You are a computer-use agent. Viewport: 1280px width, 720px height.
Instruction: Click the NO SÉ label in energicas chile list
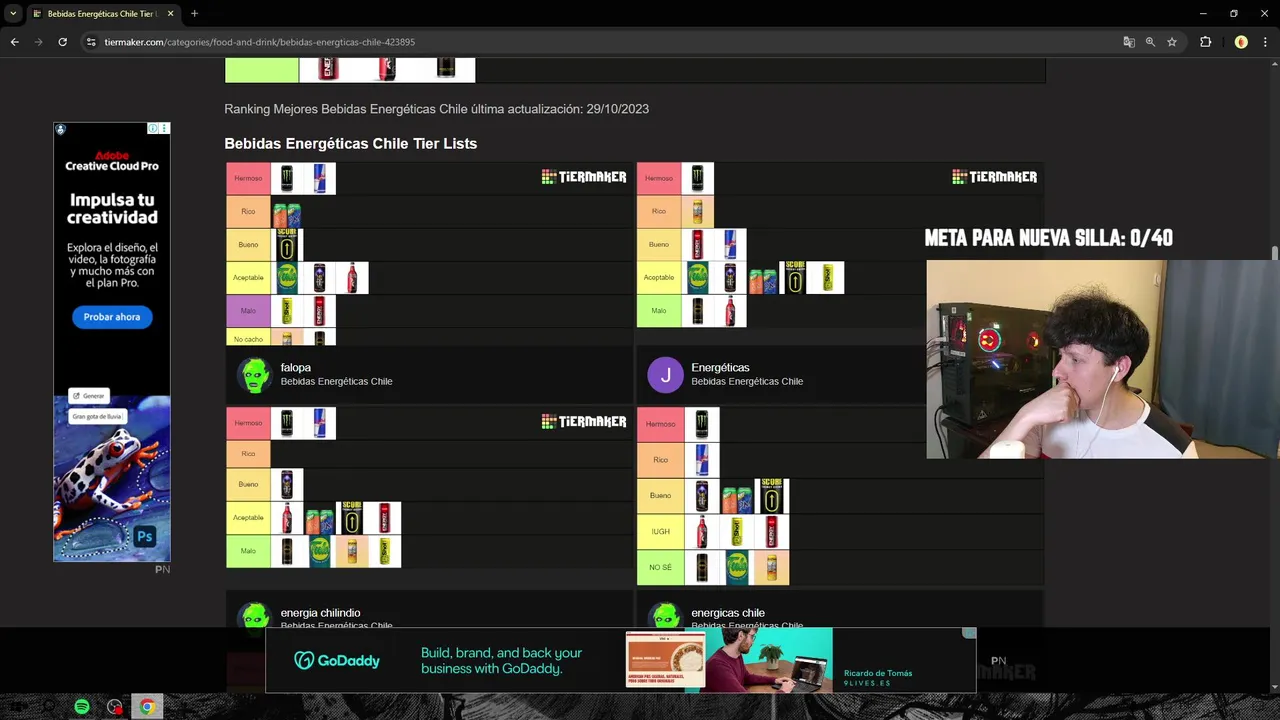660,567
